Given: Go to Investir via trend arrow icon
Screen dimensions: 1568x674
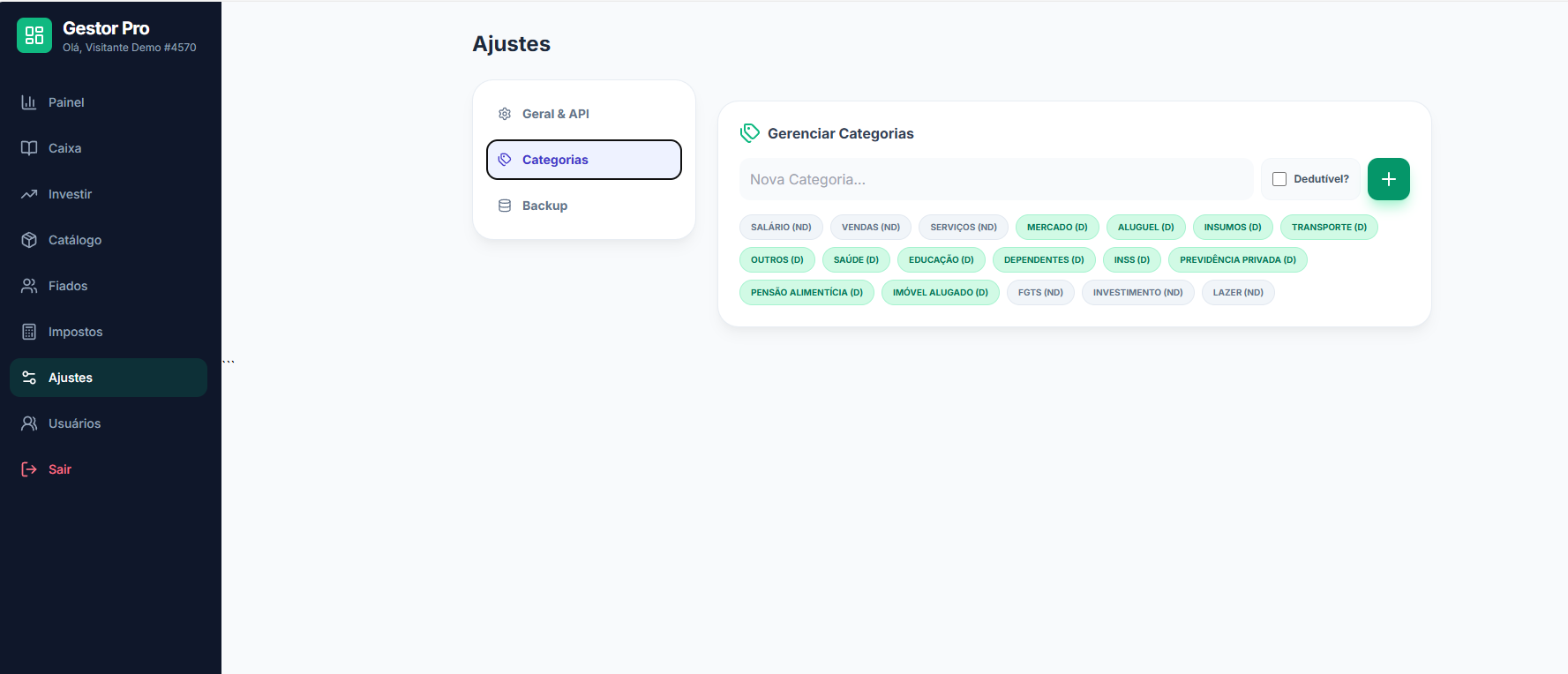Looking at the screenshot, I should (x=29, y=194).
